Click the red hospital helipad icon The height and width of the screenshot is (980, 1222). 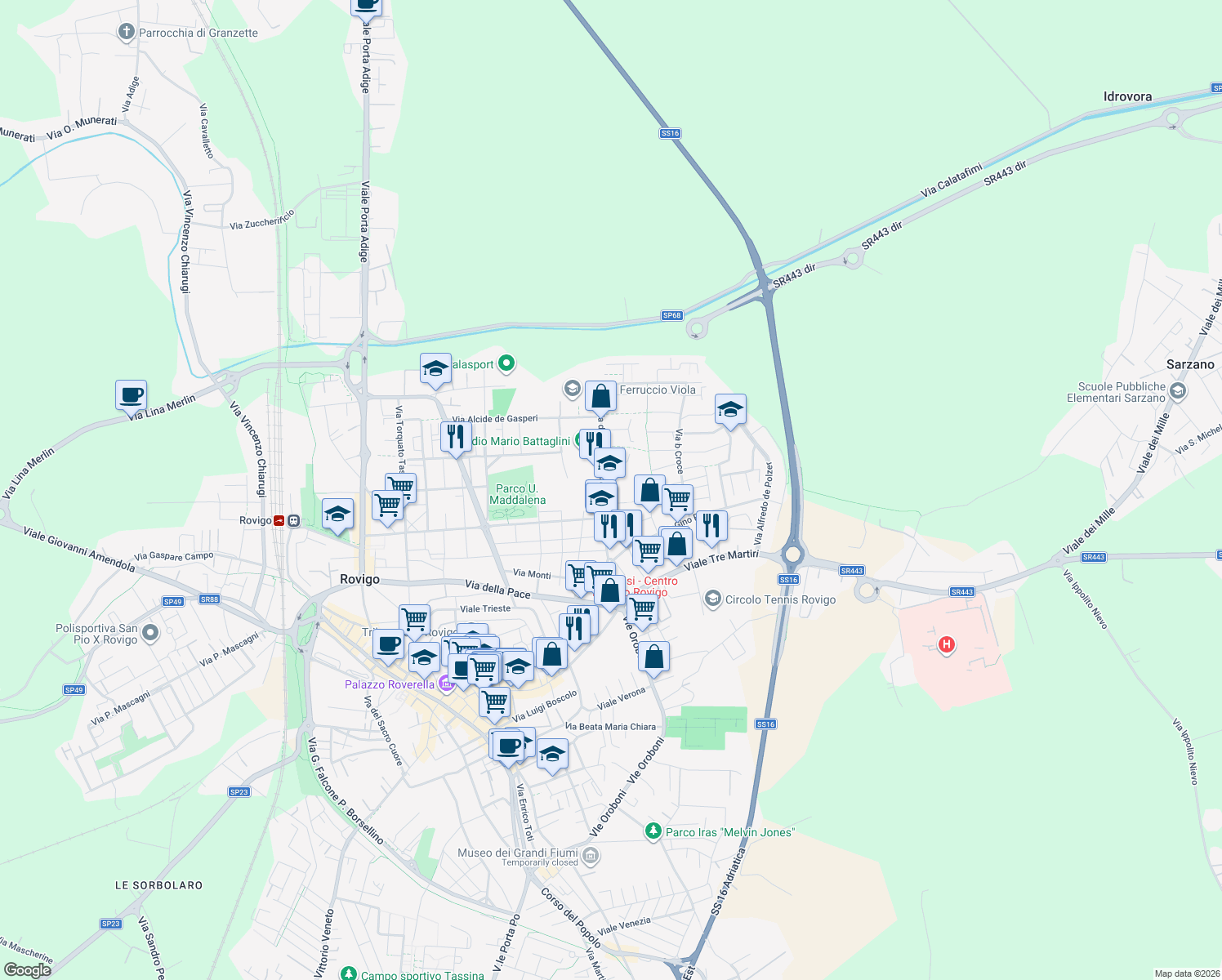[x=946, y=645]
